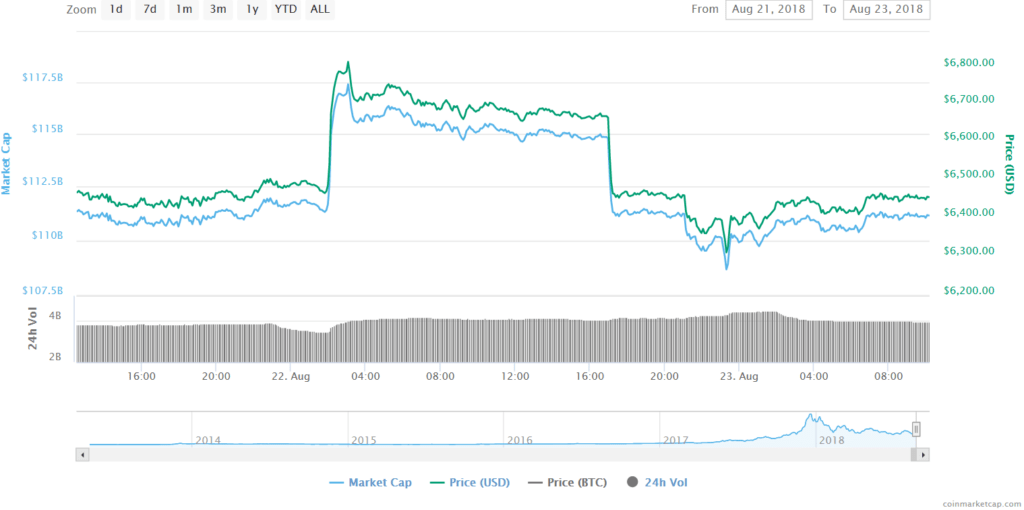Viewport: 1024px width, 510px height.
Task: Select the YTD zoom option
Action: [x=286, y=10]
